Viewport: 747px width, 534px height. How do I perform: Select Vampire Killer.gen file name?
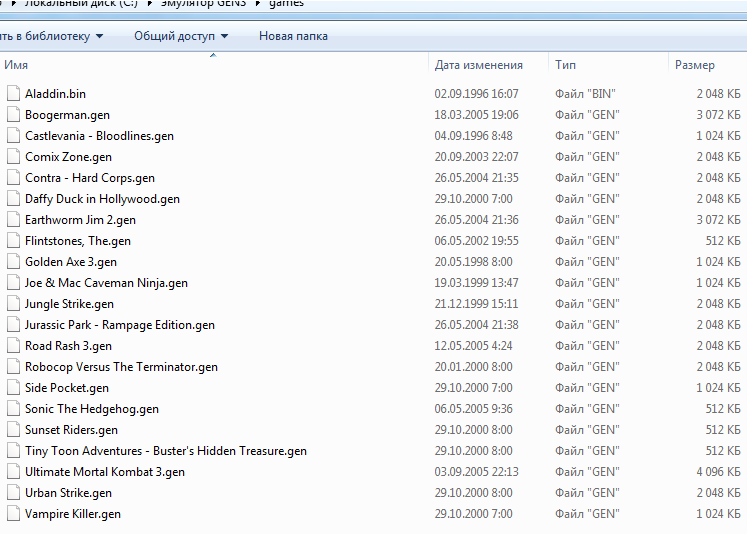(x=72, y=514)
